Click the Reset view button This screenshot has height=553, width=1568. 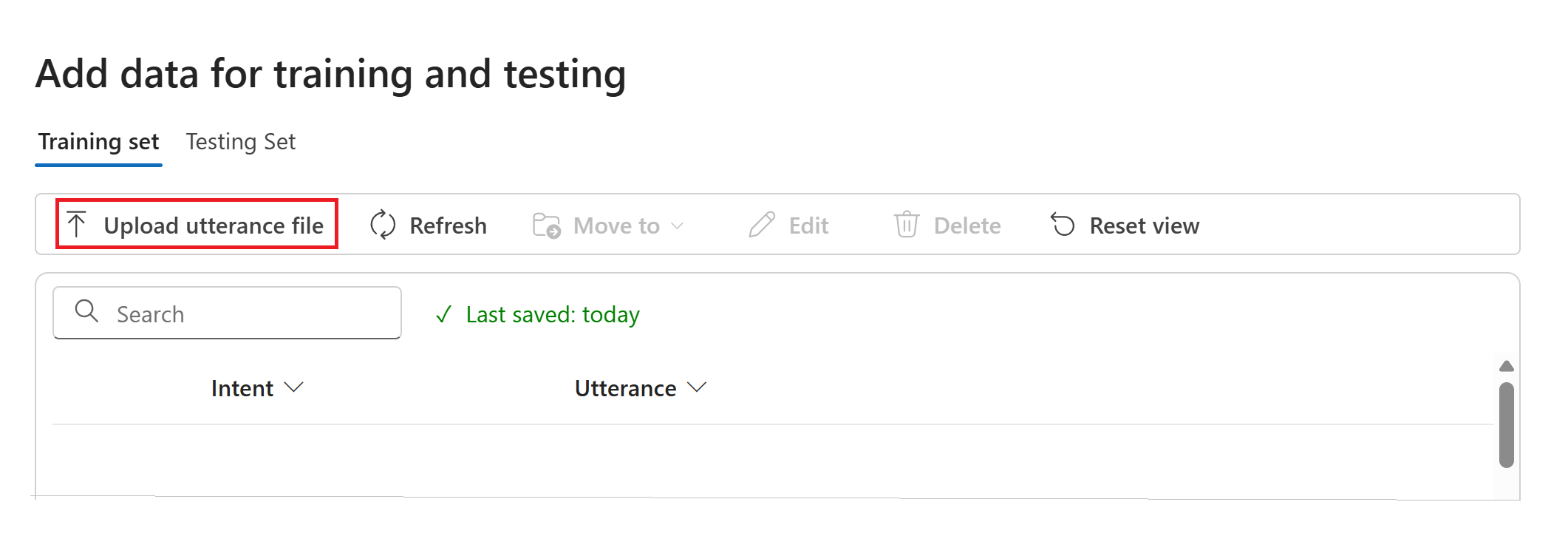(1143, 225)
